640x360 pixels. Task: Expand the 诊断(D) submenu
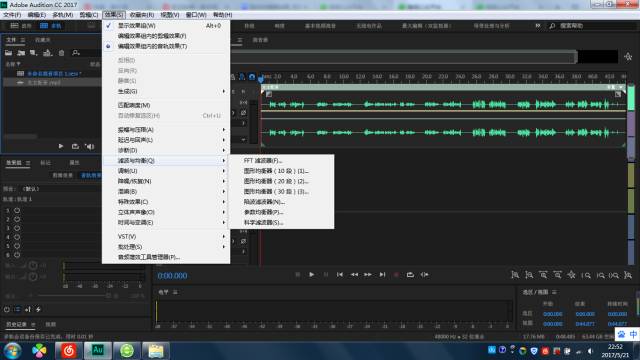[166, 150]
